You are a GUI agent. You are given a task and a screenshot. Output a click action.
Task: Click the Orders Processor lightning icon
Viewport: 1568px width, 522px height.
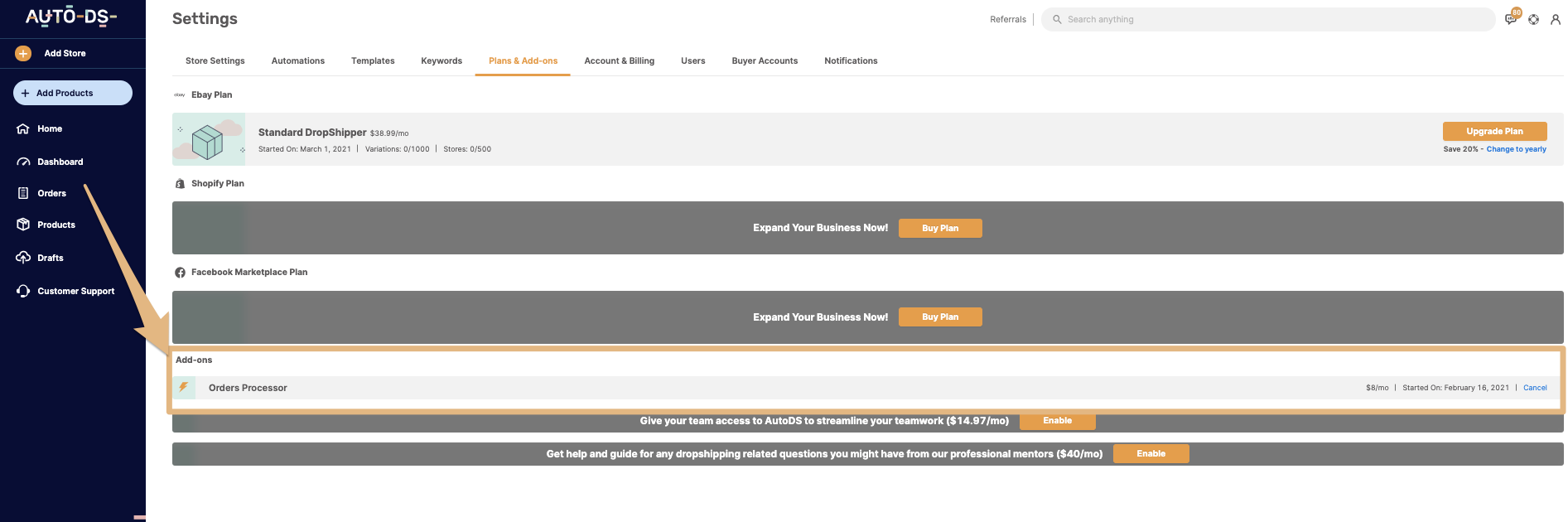[x=184, y=387]
